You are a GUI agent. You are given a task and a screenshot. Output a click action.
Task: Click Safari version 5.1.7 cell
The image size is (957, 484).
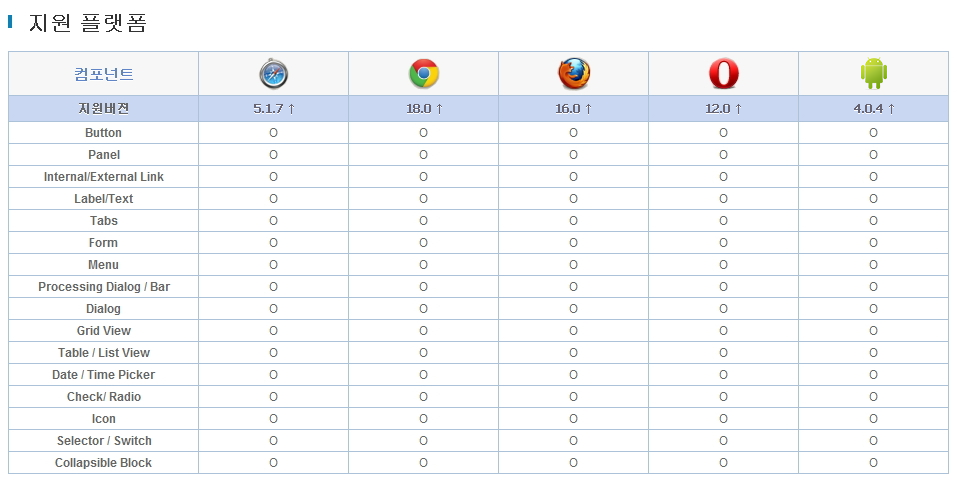[273, 109]
